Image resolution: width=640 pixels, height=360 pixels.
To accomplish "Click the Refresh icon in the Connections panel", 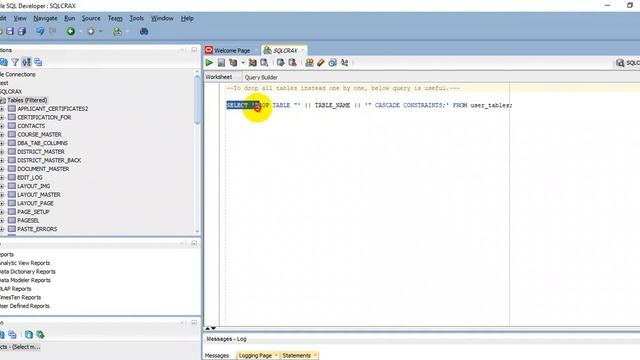I will (x=4, y=62).
